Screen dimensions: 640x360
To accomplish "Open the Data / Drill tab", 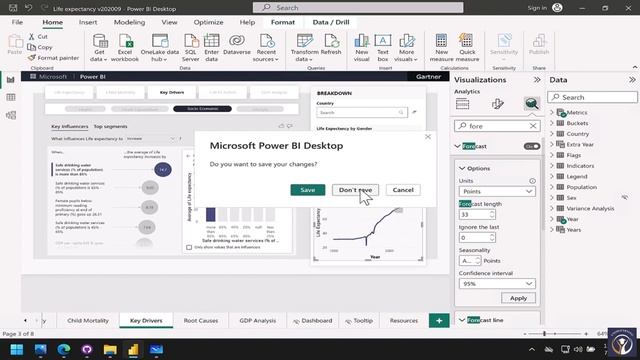I will tap(331, 22).
